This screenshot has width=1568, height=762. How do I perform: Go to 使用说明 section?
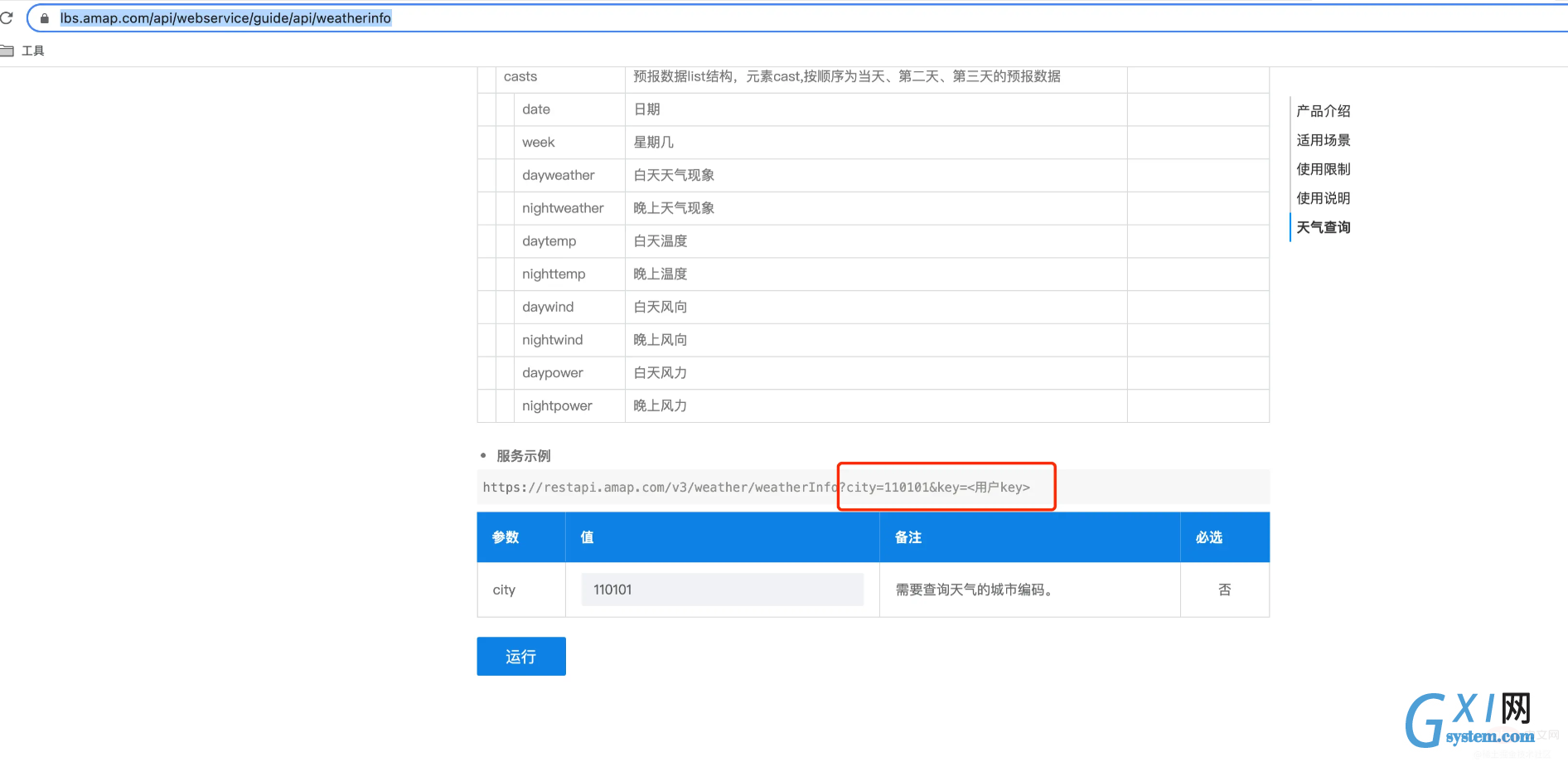(x=1324, y=198)
